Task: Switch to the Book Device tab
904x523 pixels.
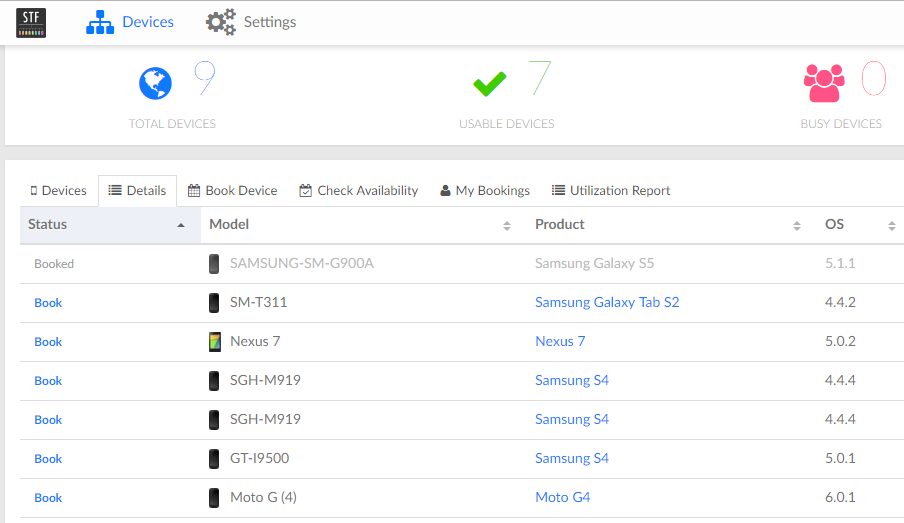Action: click(x=232, y=191)
